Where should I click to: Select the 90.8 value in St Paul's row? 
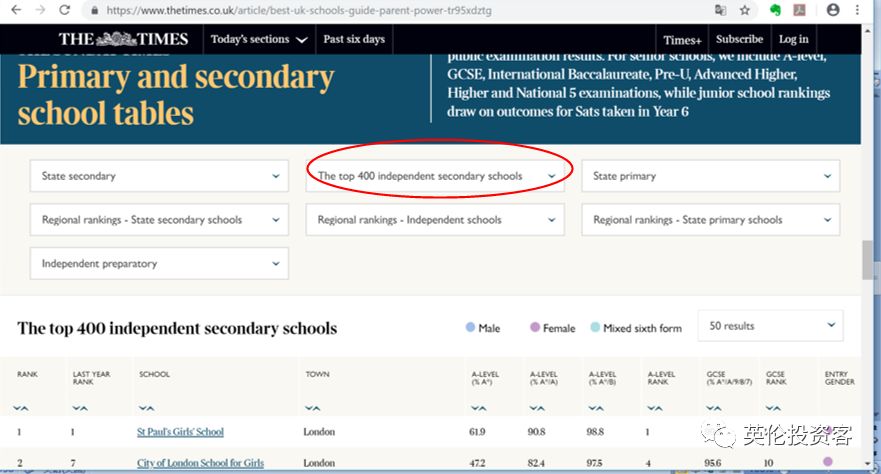[536, 432]
